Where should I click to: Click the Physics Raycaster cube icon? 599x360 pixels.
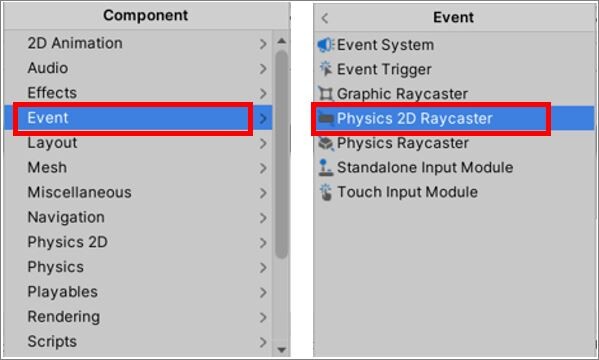click(x=326, y=143)
